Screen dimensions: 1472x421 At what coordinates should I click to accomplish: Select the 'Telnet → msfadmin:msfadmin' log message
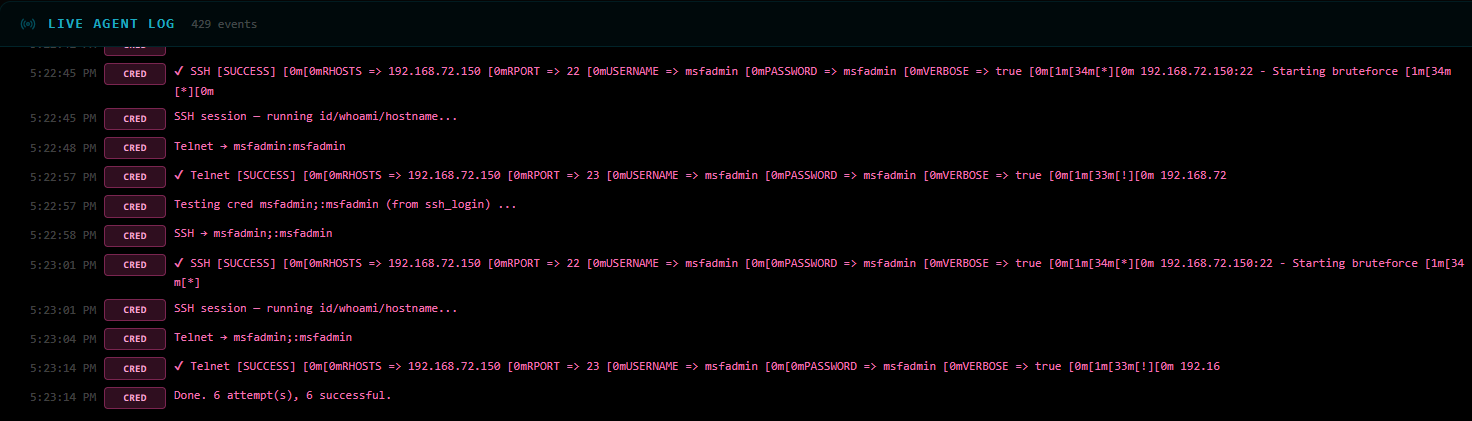(x=260, y=146)
